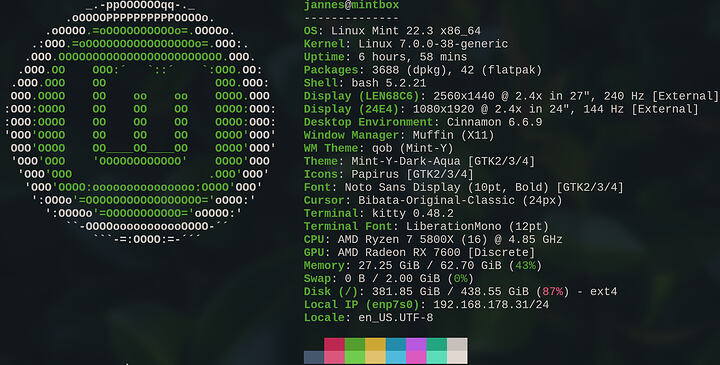This screenshot has height=365, width=720.
Task: Select the Cursor line Bibata-Original-Classic
Action: [x=433, y=201]
